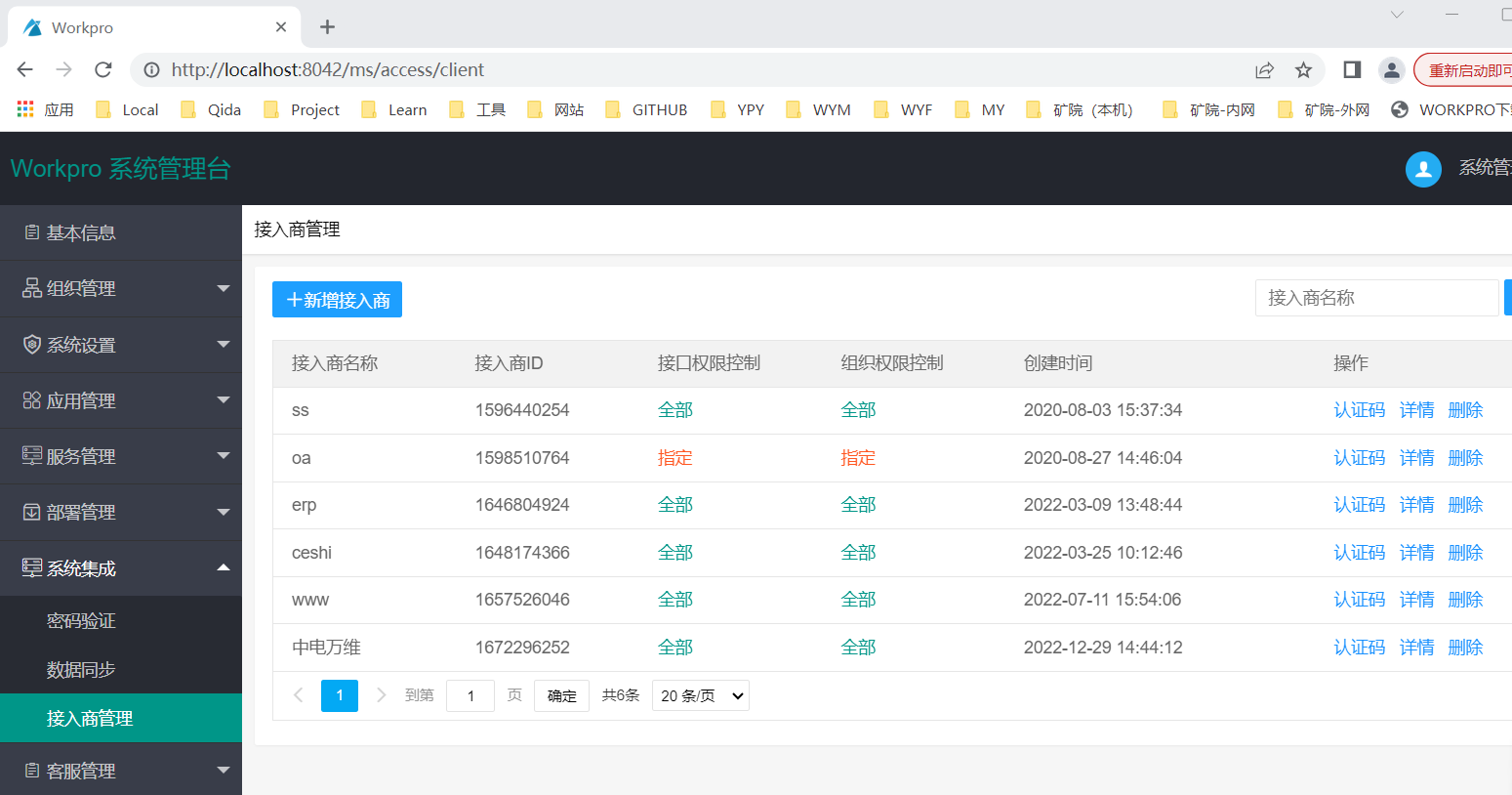Open the 20 条/页 page size dropdown
Viewport: 1512px width, 795px height.
pos(700,695)
